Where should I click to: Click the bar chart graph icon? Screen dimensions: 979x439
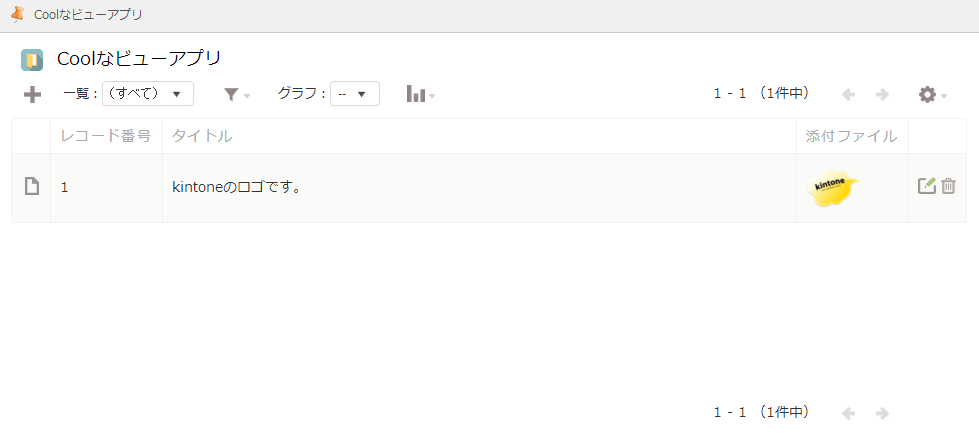[416, 94]
